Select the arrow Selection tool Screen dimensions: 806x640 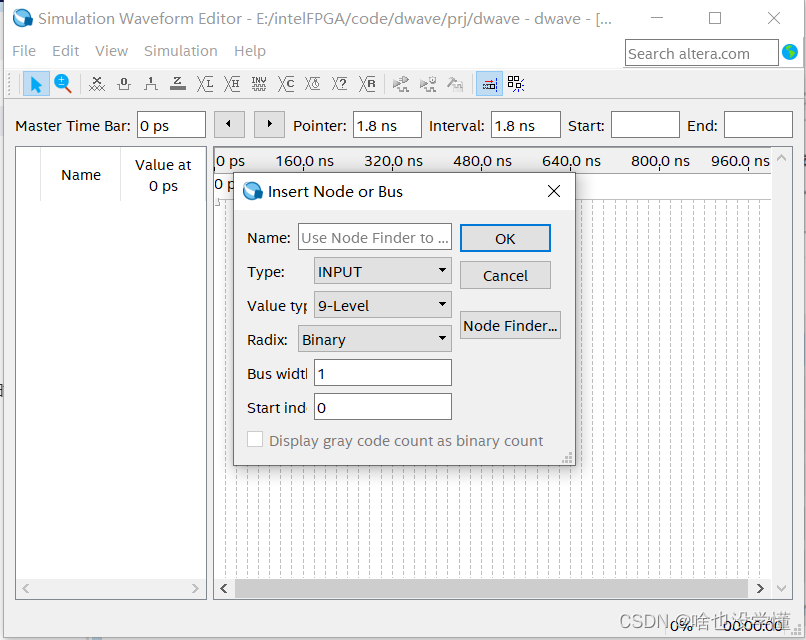tap(36, 84)
